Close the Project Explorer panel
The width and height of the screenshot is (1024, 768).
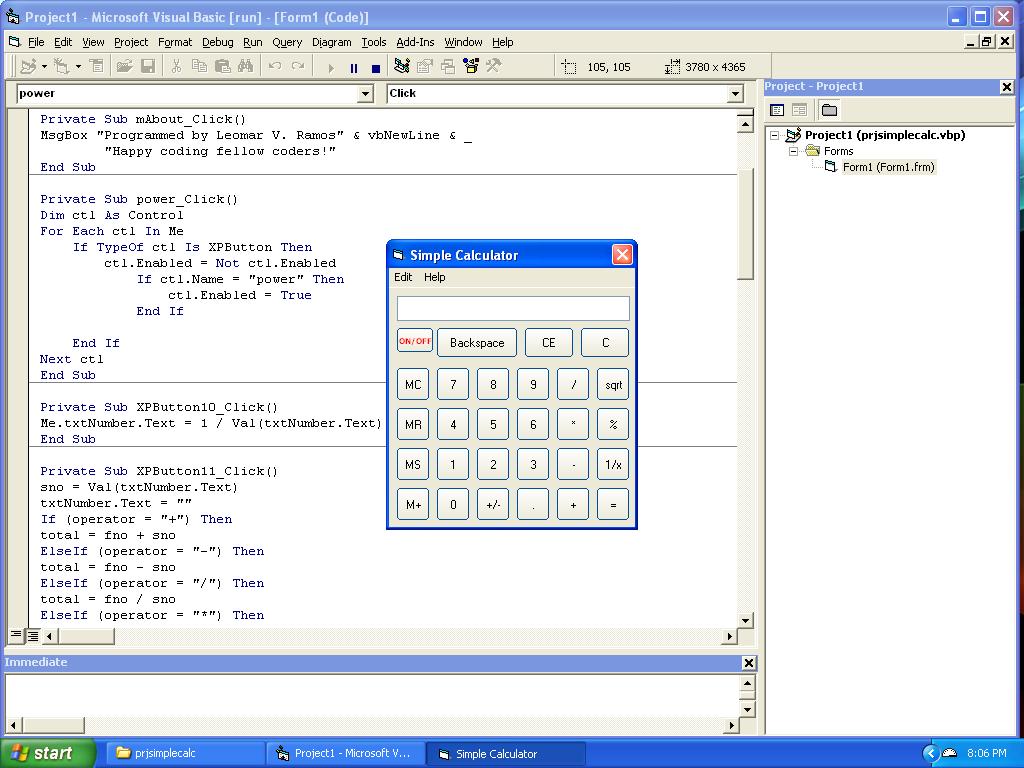1006,86
